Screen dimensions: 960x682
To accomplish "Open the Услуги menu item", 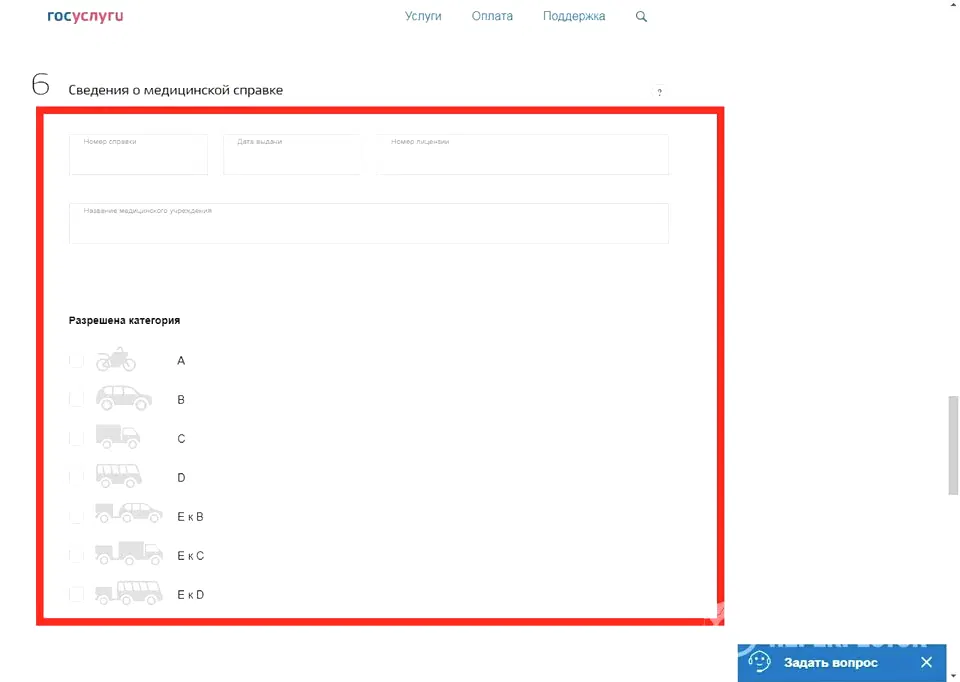I will point(423,17).
